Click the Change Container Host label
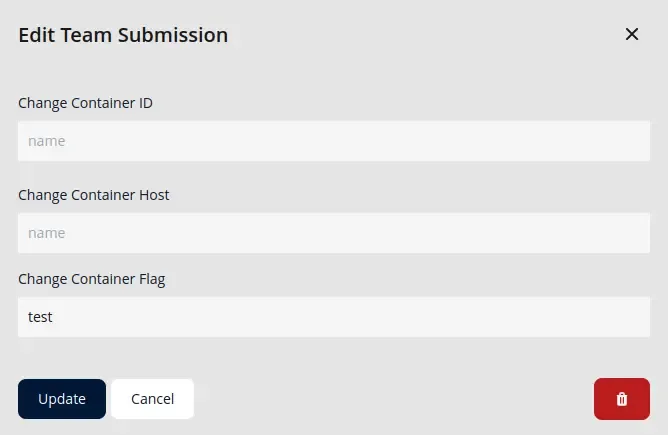668x435 pixels. [94, 195]
